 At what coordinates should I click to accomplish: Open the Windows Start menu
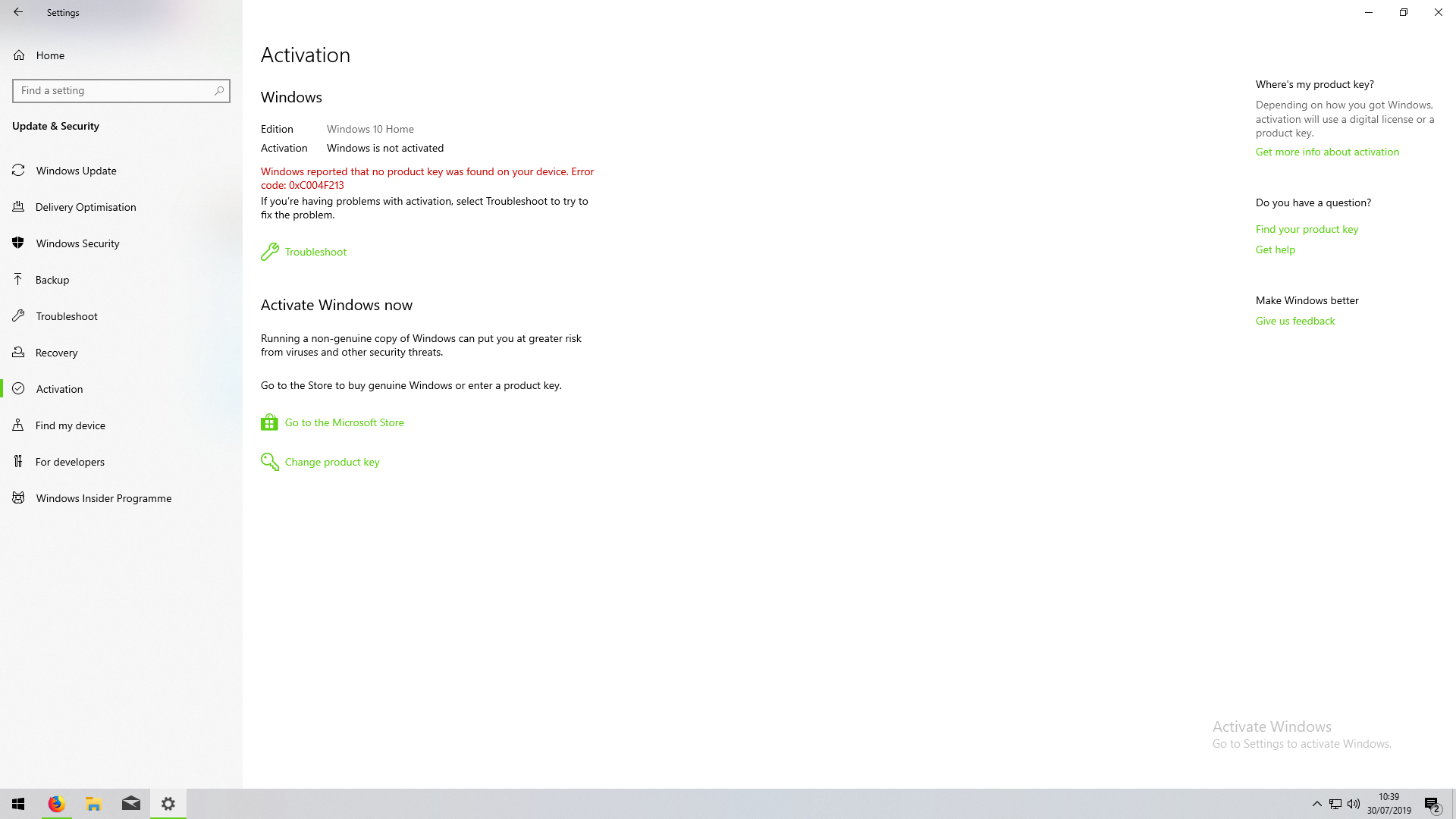tap(18, 804)
